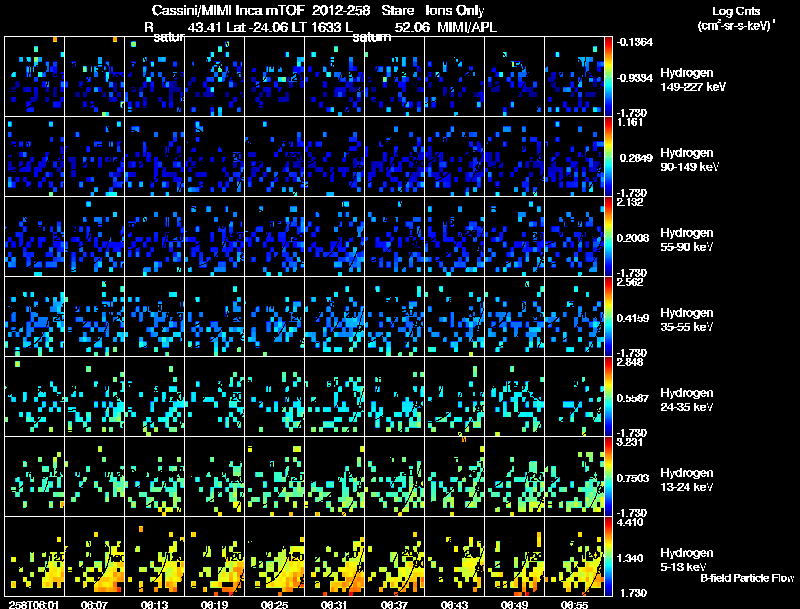Click the 06:49 time label
The height and width of the screenshot is (609, 800).
pyautogui.click(x=514, y=605)
